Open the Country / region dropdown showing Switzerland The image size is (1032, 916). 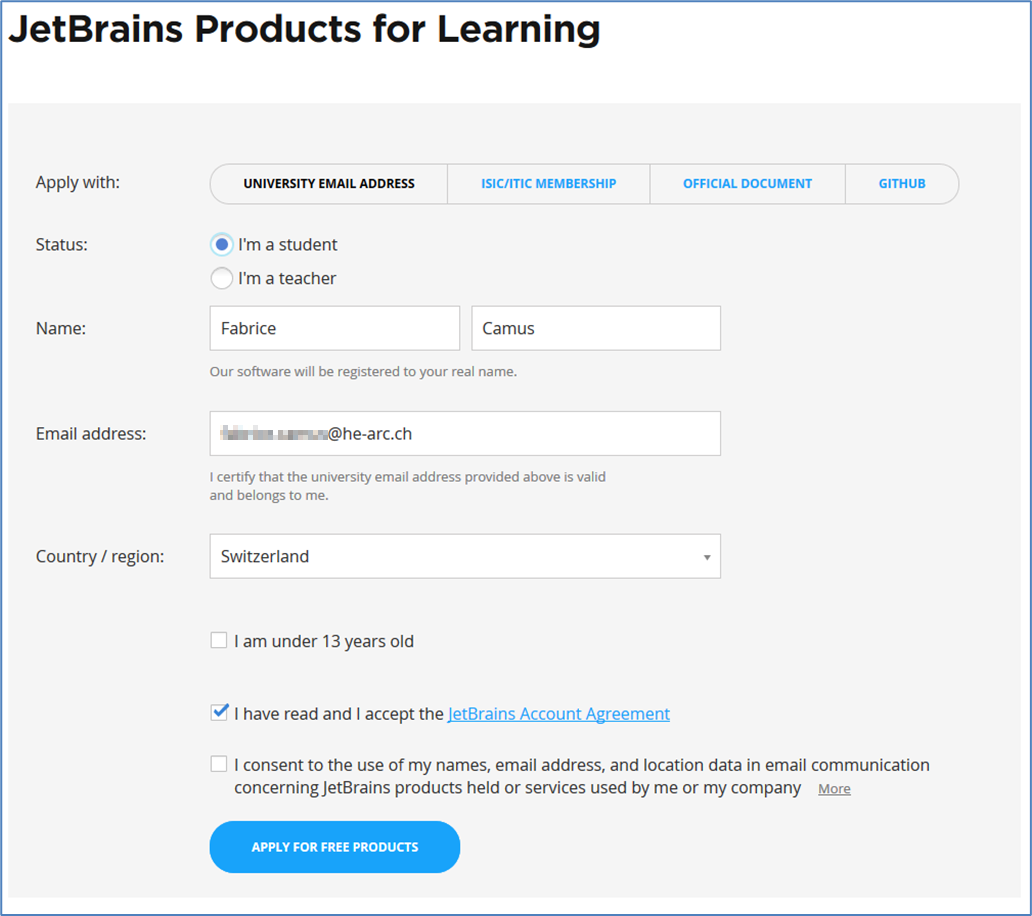point(465,556)
